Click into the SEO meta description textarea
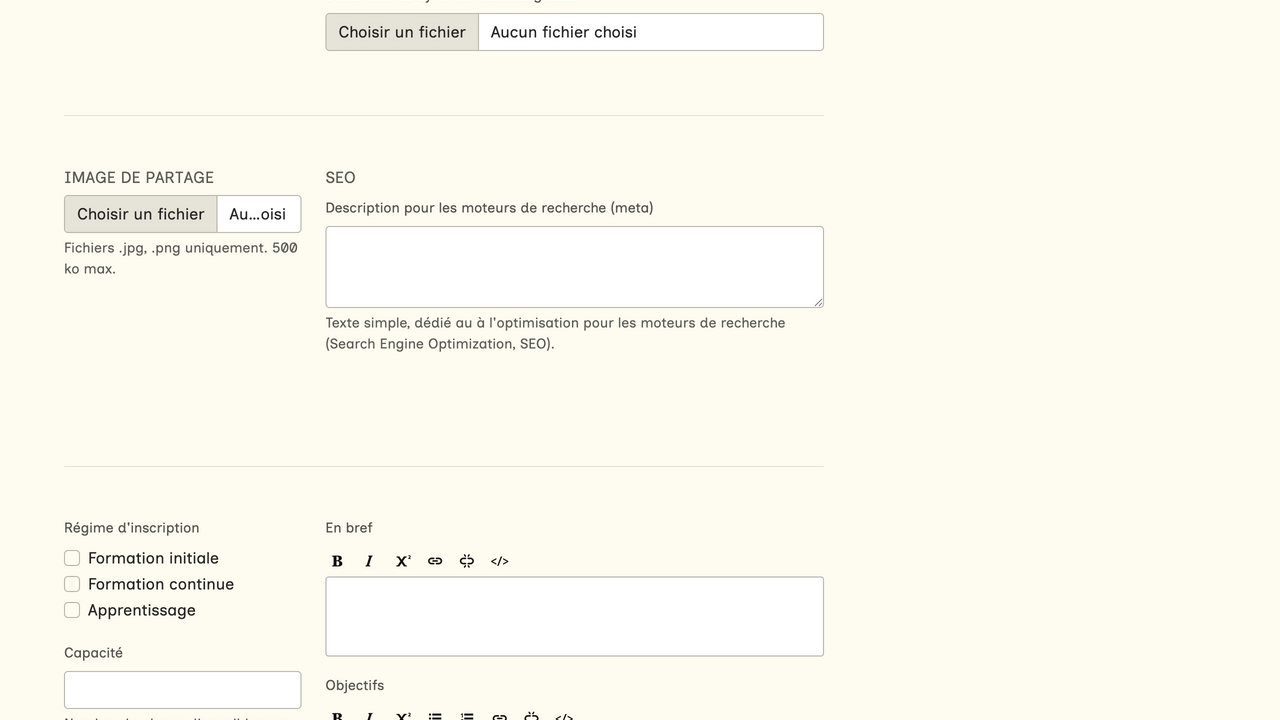Screen dimensions: 1280x720 pos(574,266)
